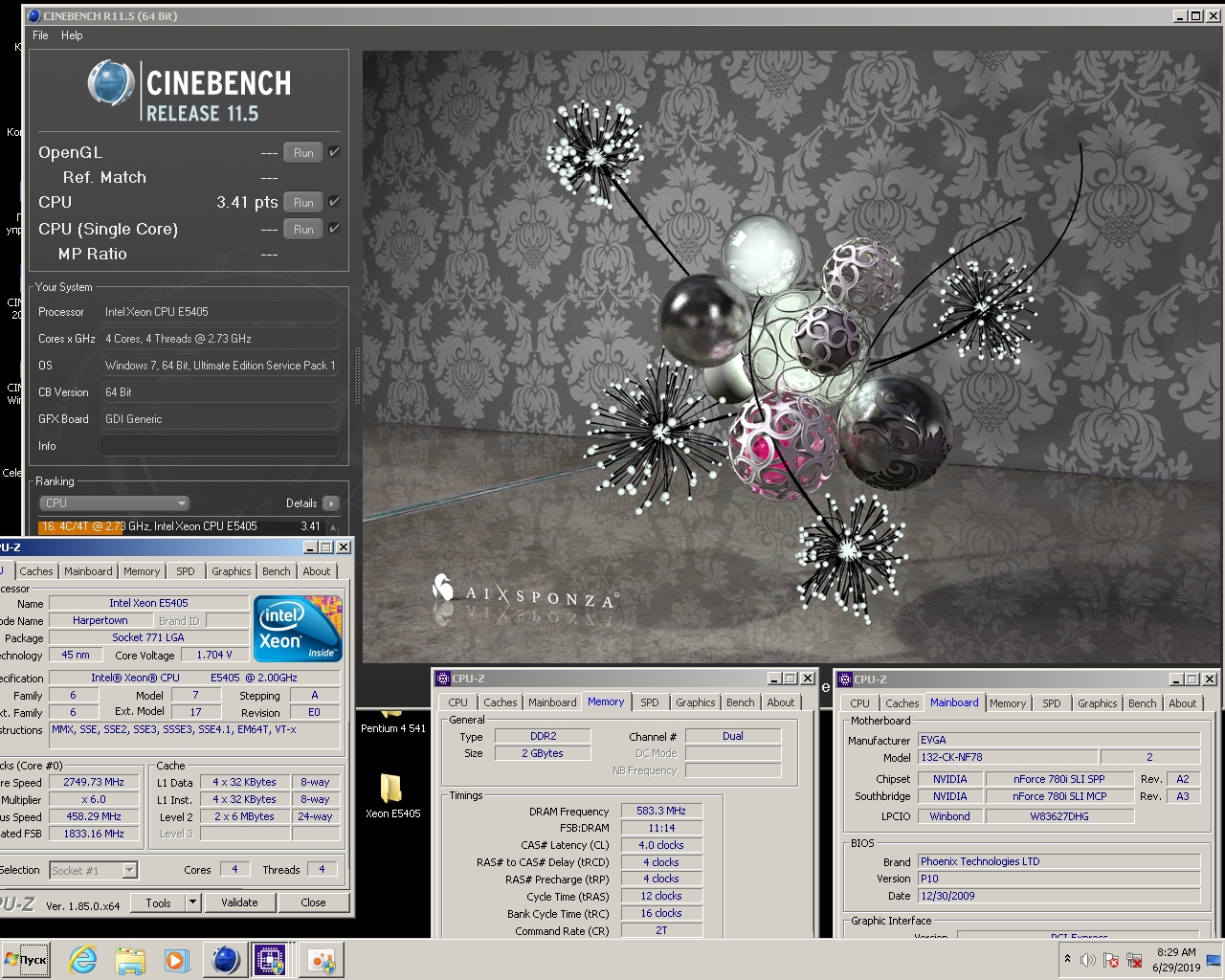Open the last taskbar app with shield overlay
Viewport: 1225px width, 980px height.
point(322,960)
